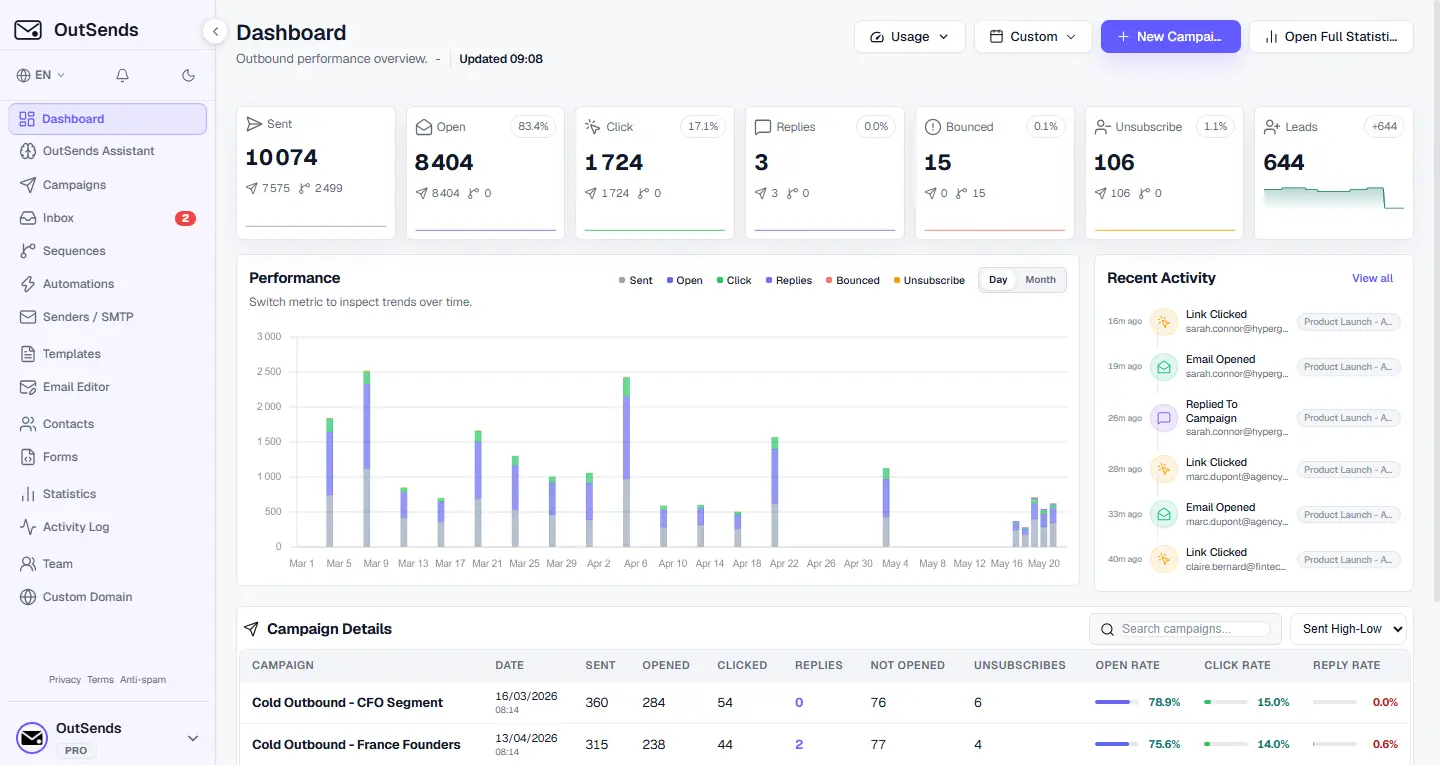Image resolution: width=1440 pixels, height=765 pixels.
Task: Click the New Campaign button
Action: coord(1170,37)
